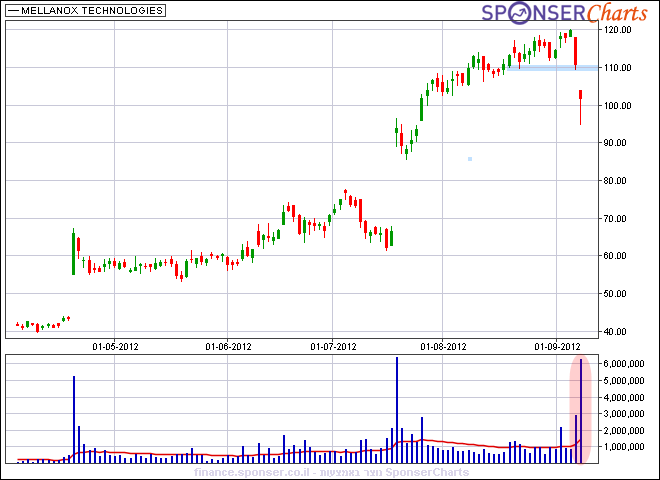Viewport: 660px width, 480px height.
Task: Click the 01-06-2012 date label
Action: pos(229,347)
